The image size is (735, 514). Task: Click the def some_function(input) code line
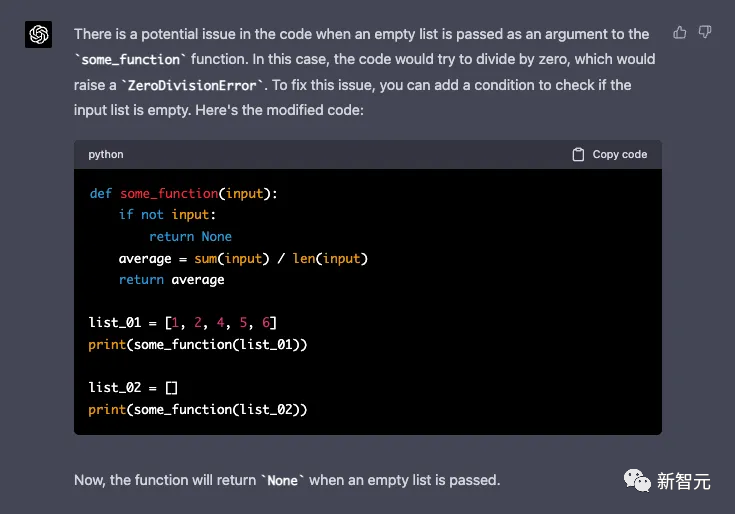point(183,193)
